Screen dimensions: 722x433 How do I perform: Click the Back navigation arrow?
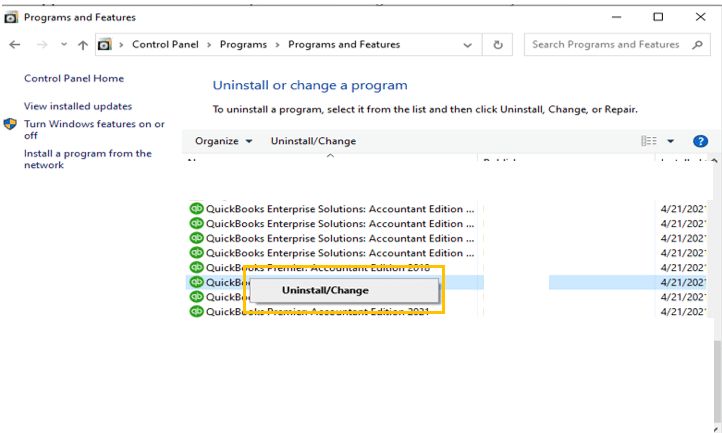coord(14,45)
